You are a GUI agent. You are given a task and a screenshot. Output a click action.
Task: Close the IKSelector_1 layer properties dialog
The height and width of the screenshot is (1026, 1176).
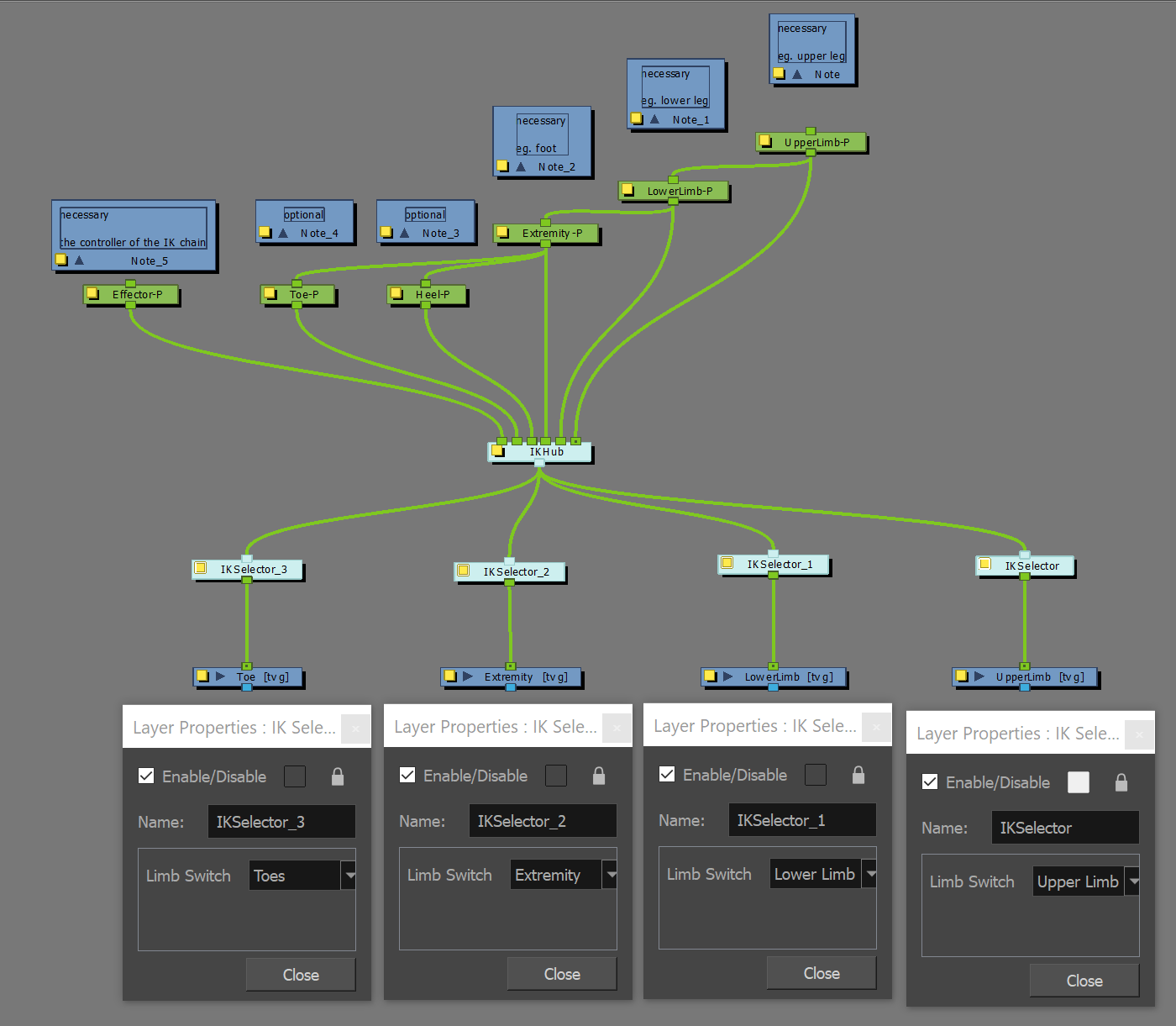click(822, 972)
